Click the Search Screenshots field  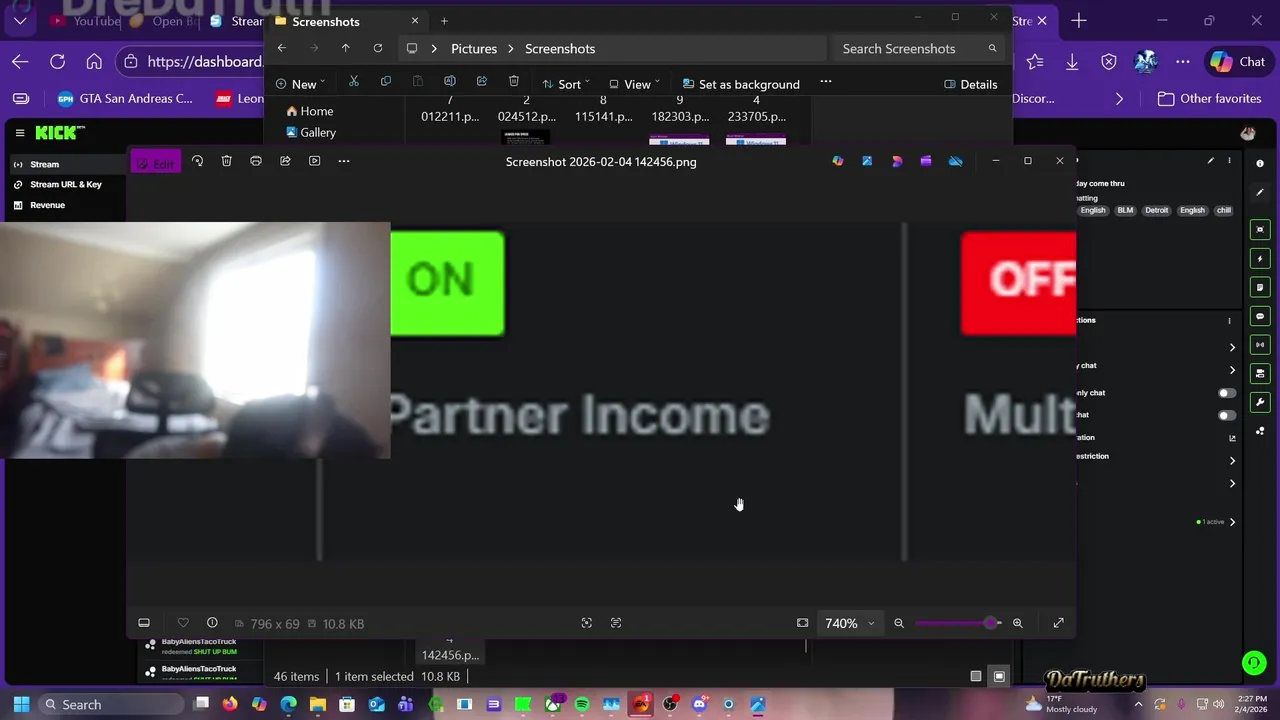coord(920,48)
